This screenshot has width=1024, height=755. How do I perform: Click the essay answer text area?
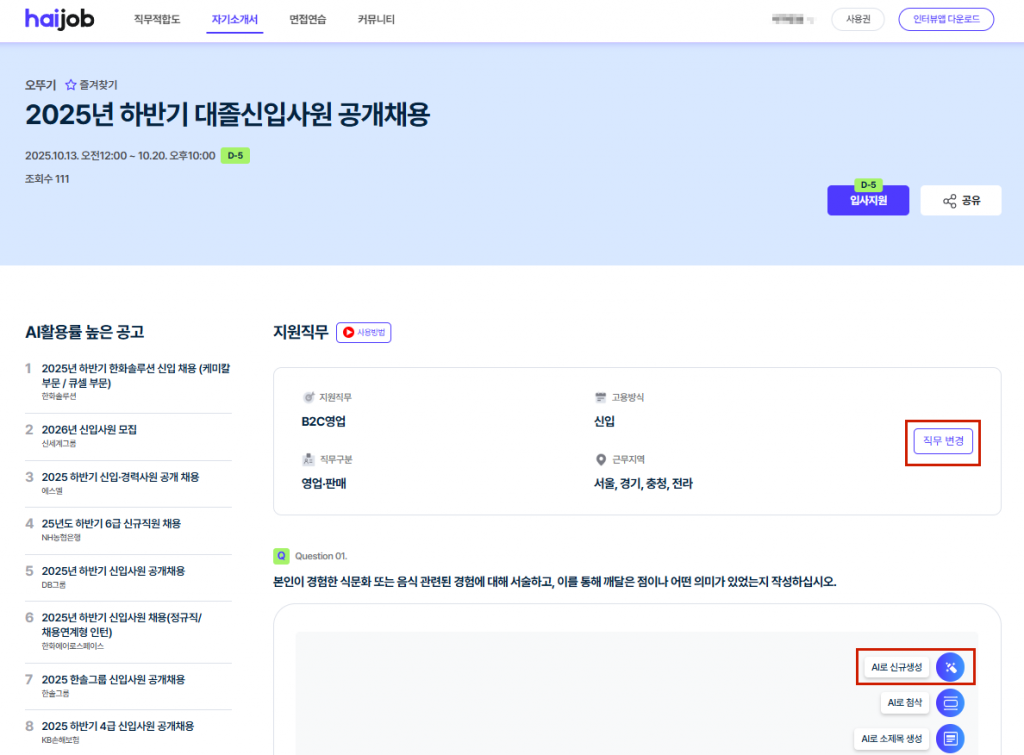tap(560, 690)
